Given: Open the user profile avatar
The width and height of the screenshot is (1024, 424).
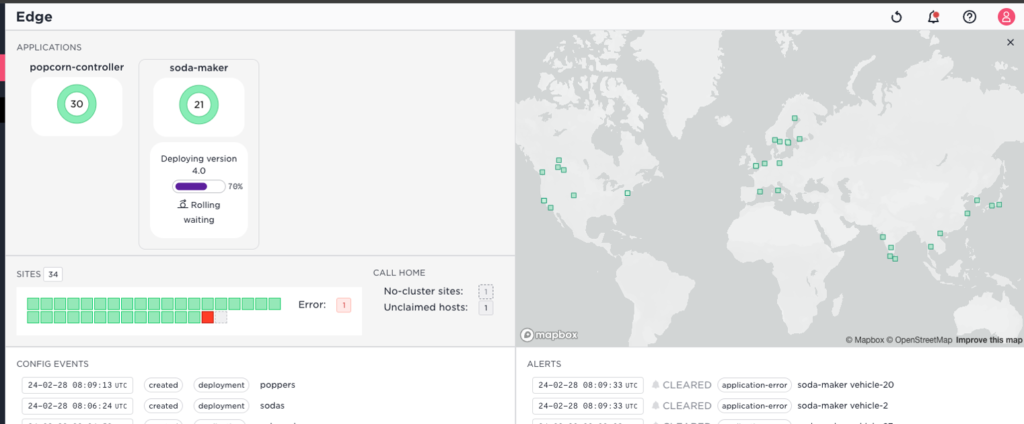Looking at the screenshot, I should coord(1006,17).
